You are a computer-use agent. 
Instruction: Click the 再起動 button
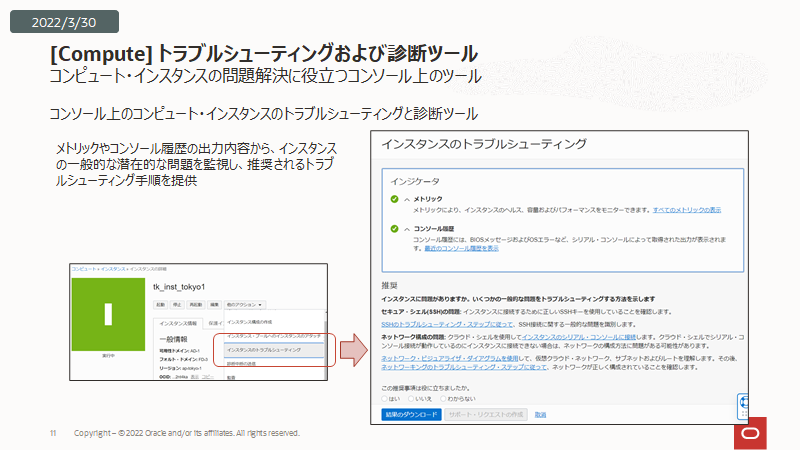[196, 305]
